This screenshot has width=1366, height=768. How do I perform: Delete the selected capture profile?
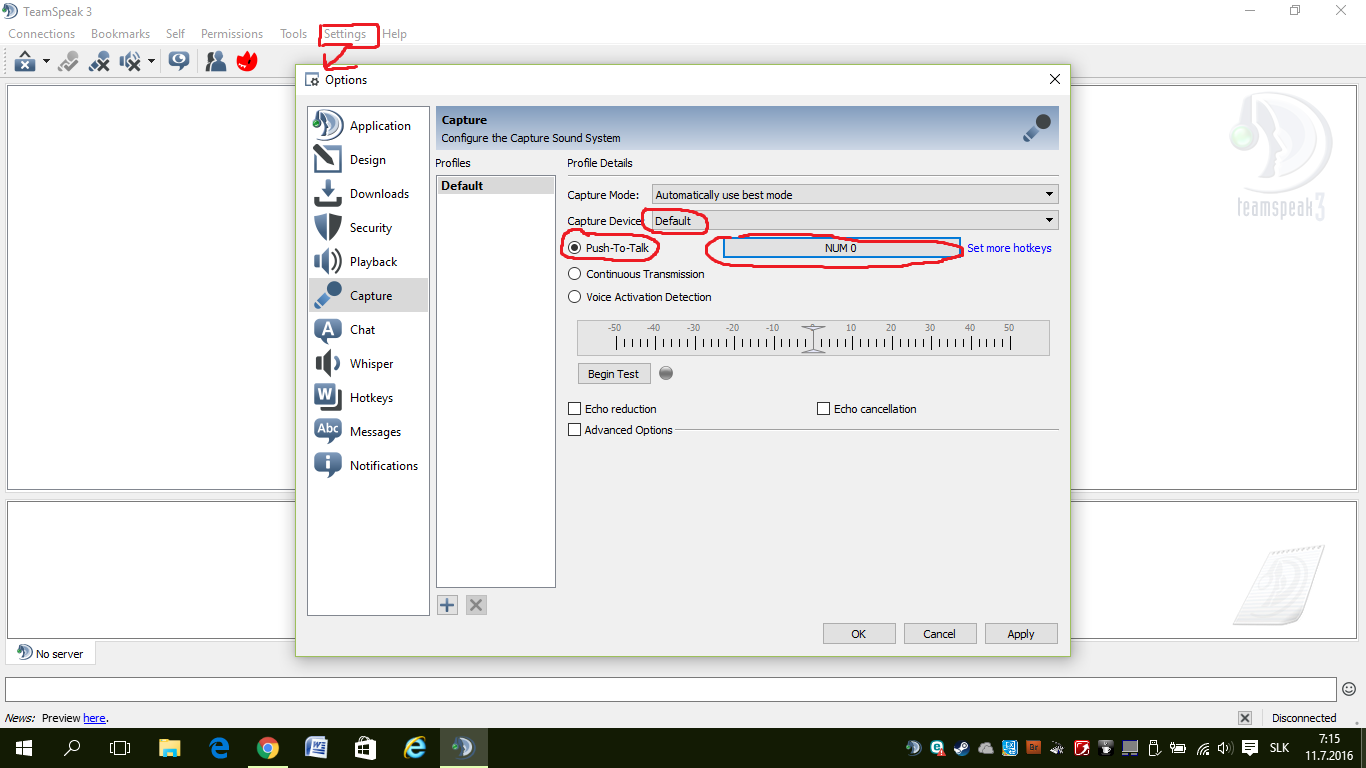[x=476, y=605]
